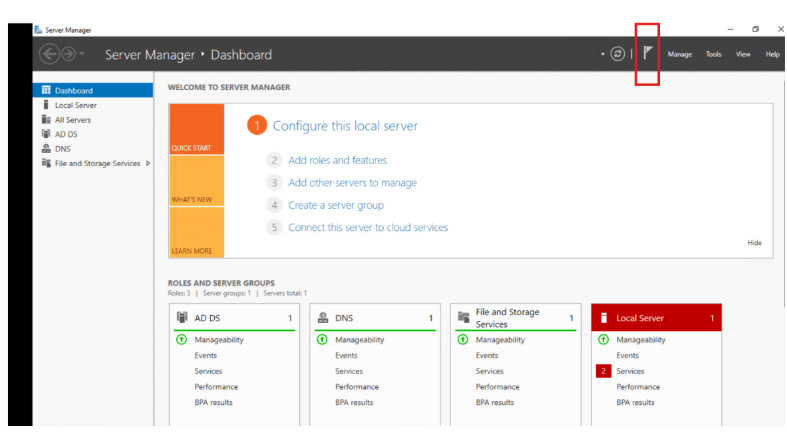Open Services in Local Server tile
The height and width of the screenshot is (432, 787).
pyautogui.click(x=630, y=371)
